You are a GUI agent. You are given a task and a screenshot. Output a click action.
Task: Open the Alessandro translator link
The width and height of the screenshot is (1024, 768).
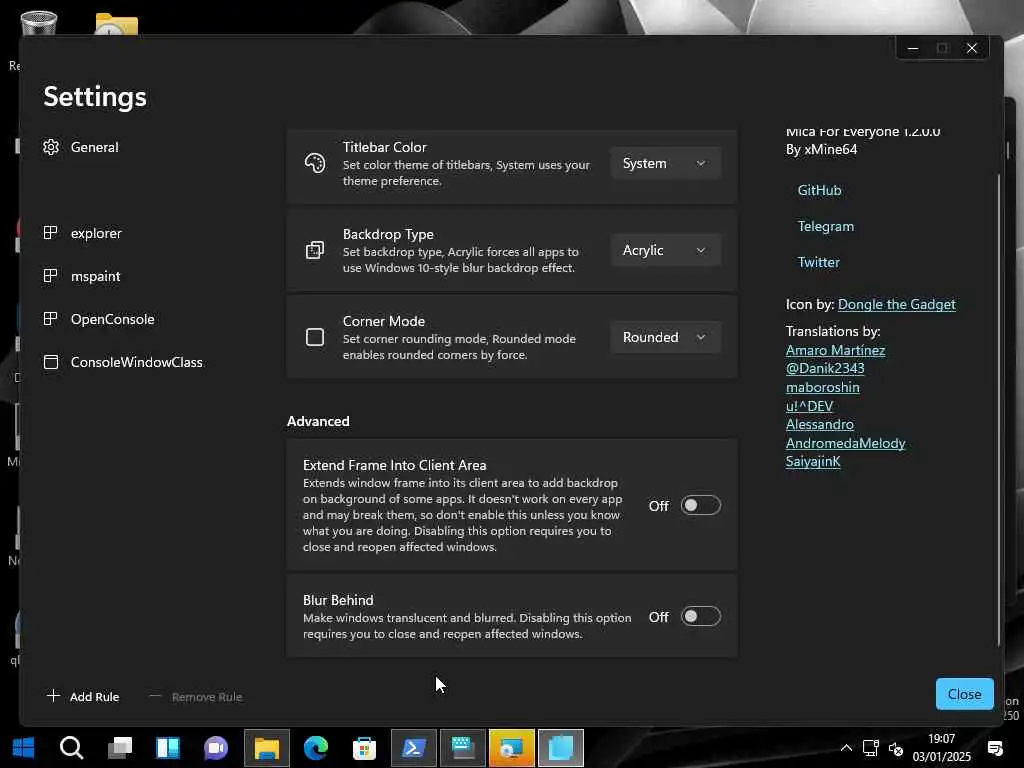(820, 424)
